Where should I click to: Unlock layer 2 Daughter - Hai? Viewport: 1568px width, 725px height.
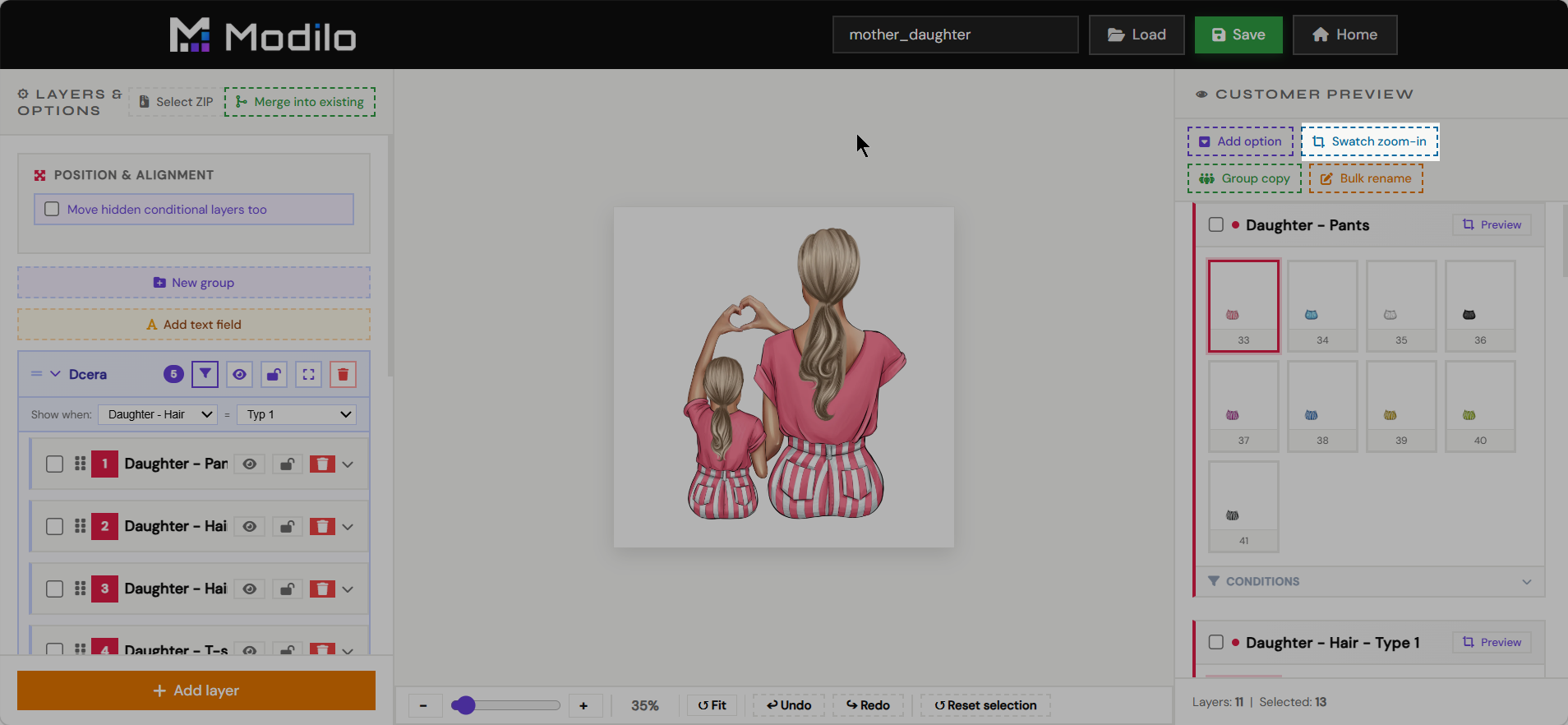[287, 527]
